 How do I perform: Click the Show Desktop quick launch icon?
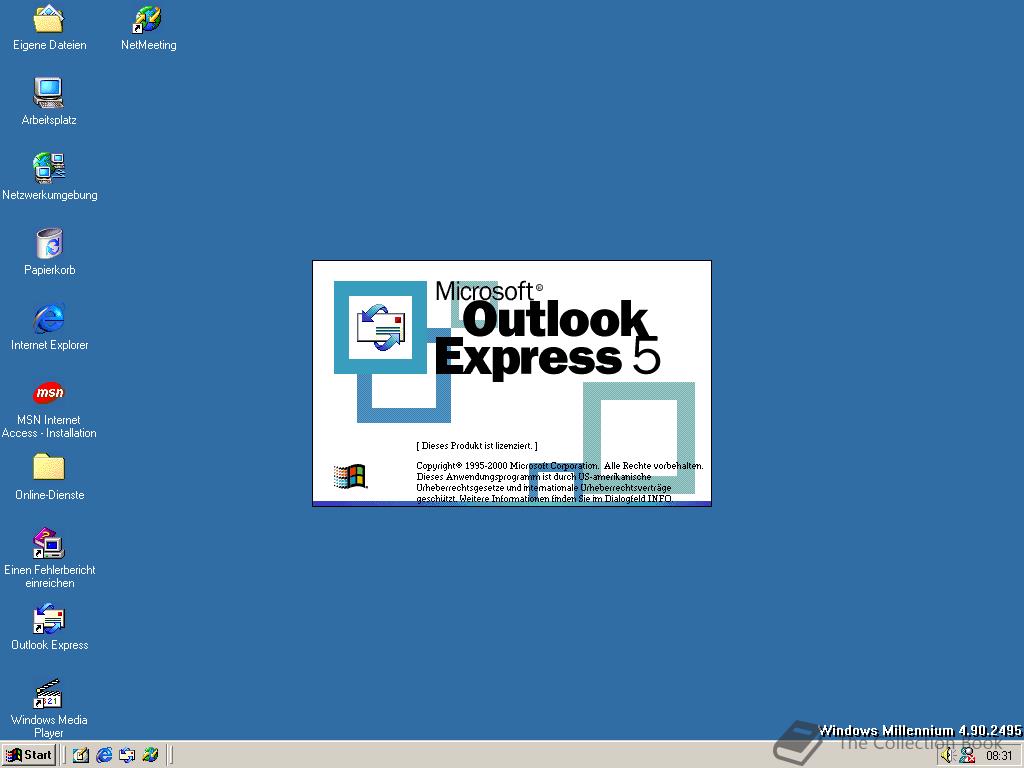click(x=80, y=756)
